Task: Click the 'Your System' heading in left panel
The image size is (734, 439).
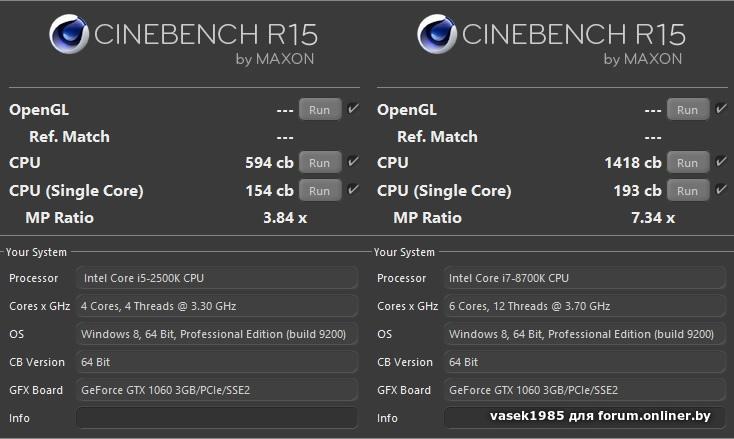Action: (37, 252)
